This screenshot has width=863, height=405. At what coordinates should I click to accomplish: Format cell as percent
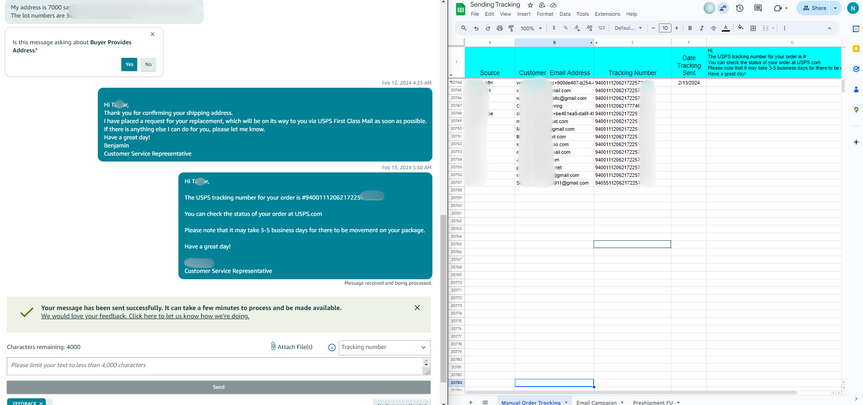point(565,28)
